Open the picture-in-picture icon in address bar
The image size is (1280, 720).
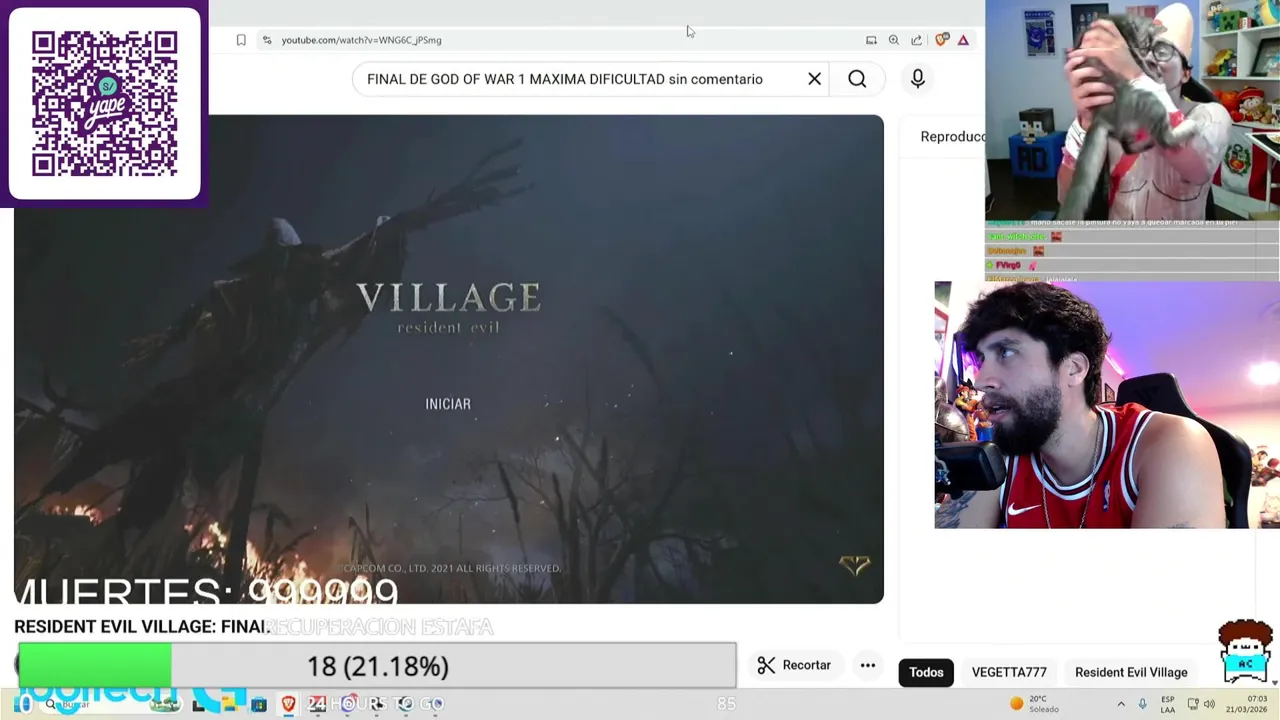coord(871,40)
